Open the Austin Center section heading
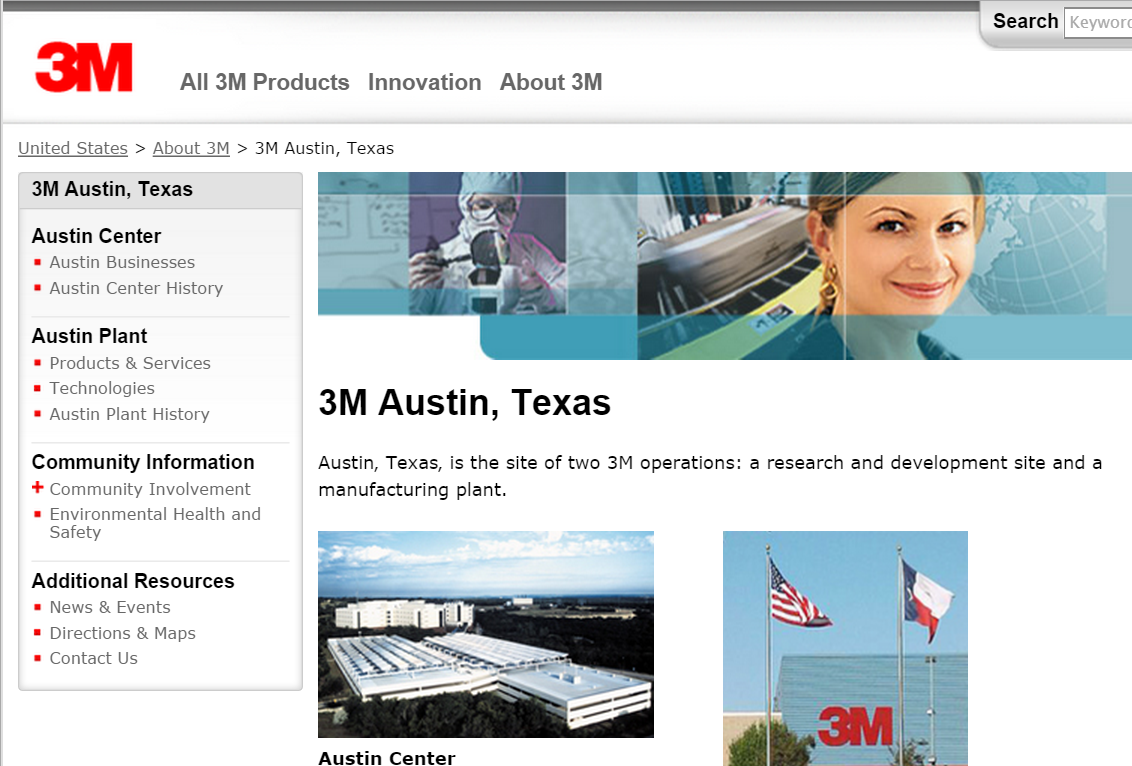 pyautogui.click(x=96, y=236)
